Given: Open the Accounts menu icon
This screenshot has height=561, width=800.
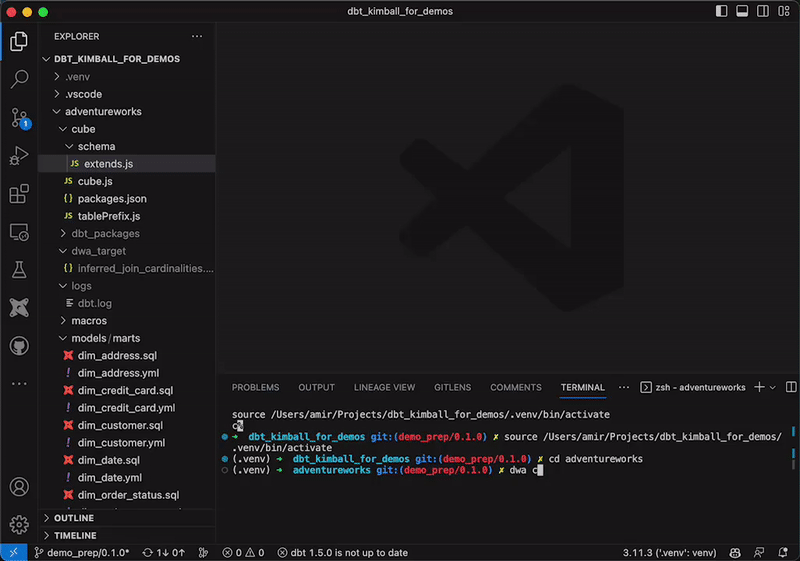Looking at the screenshot, I should click(x=19, y=487).
